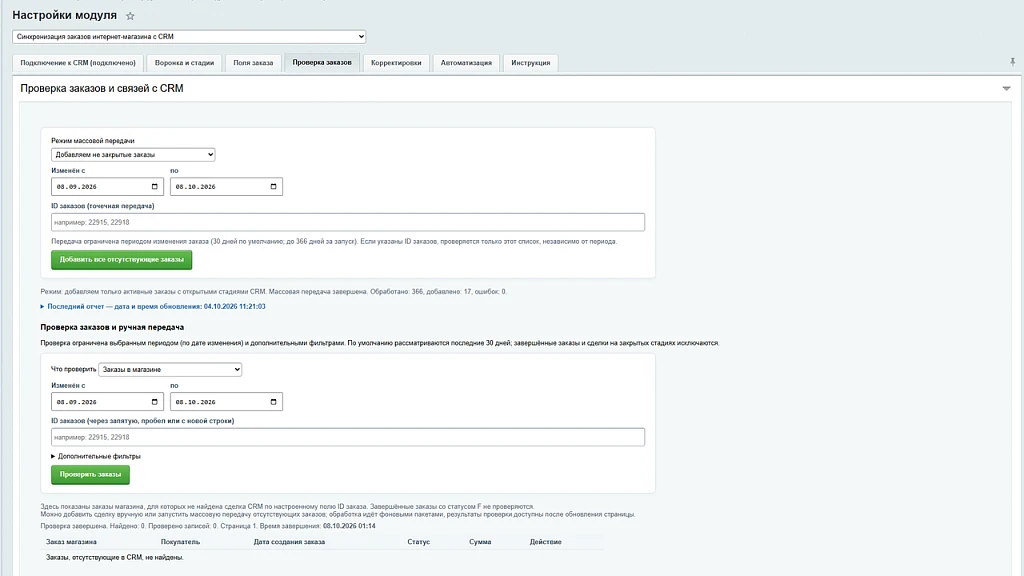Click the check section Изменён с date field

click(107, 402)
